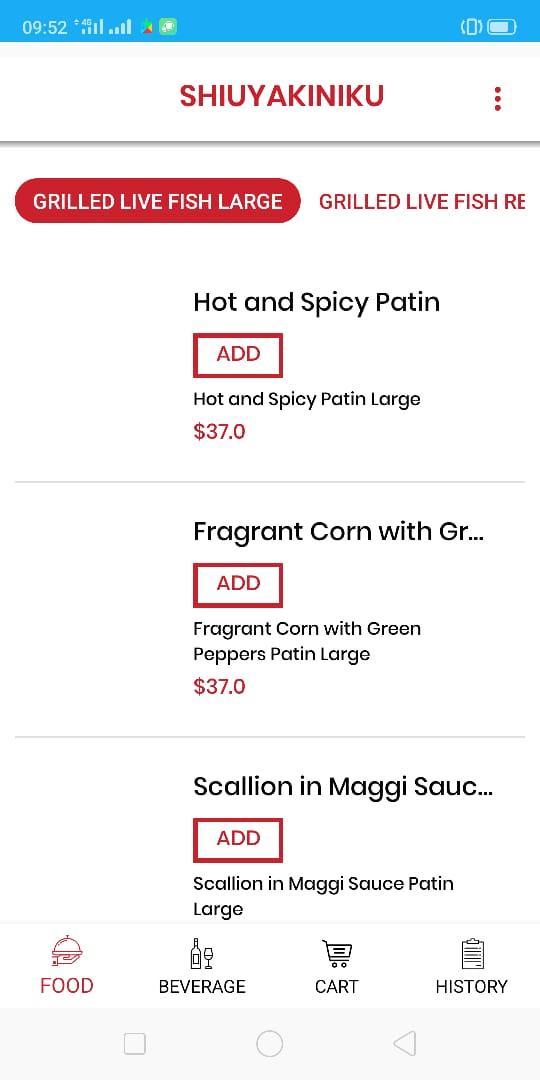Tap the Food serving-dish icon
The height and width of the screenshot is (1080, 540).
67,953
